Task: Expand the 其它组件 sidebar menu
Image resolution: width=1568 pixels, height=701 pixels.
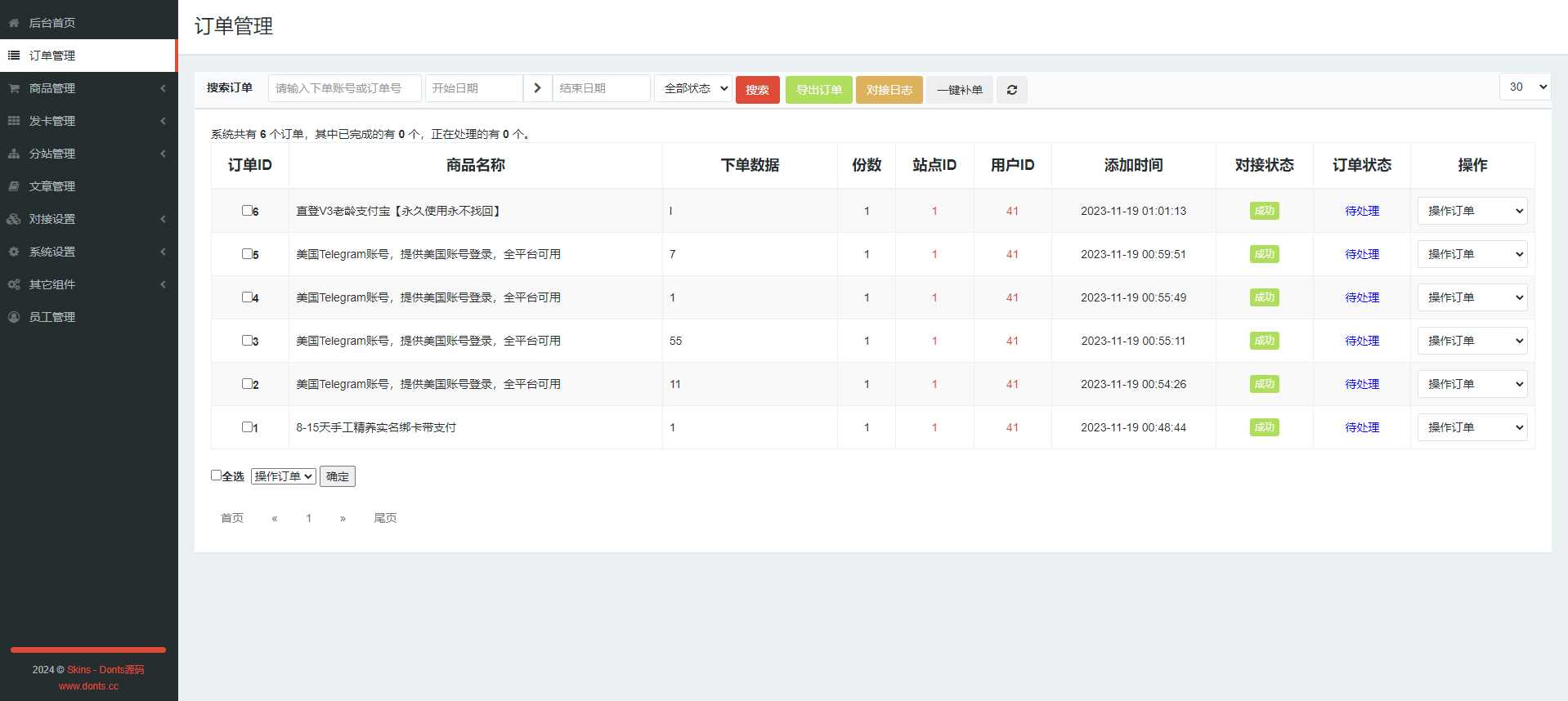Action: [x=52, y=284]
